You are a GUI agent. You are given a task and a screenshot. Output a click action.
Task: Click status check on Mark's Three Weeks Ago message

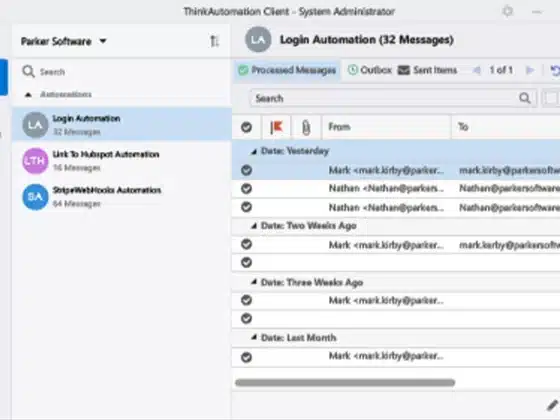(x=246, y=300)
